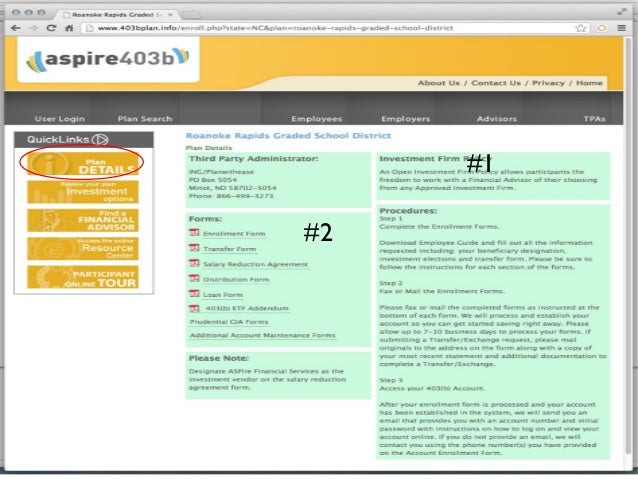Image resolution: width=638 pixels, height=479 pixels.
Task: Open the Privacy link
Action: [x=548, y=83]
